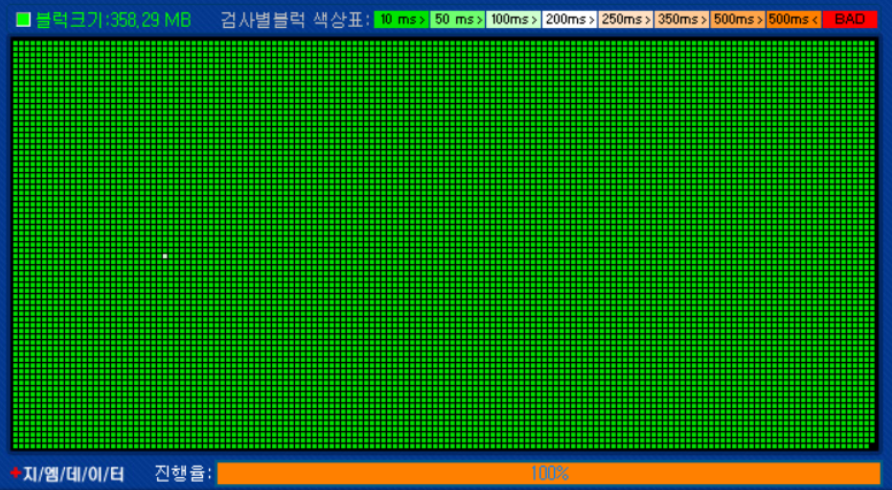892x490 pixels.
Task: Click the orange 100% progress bar
Action: pos(548,473)
